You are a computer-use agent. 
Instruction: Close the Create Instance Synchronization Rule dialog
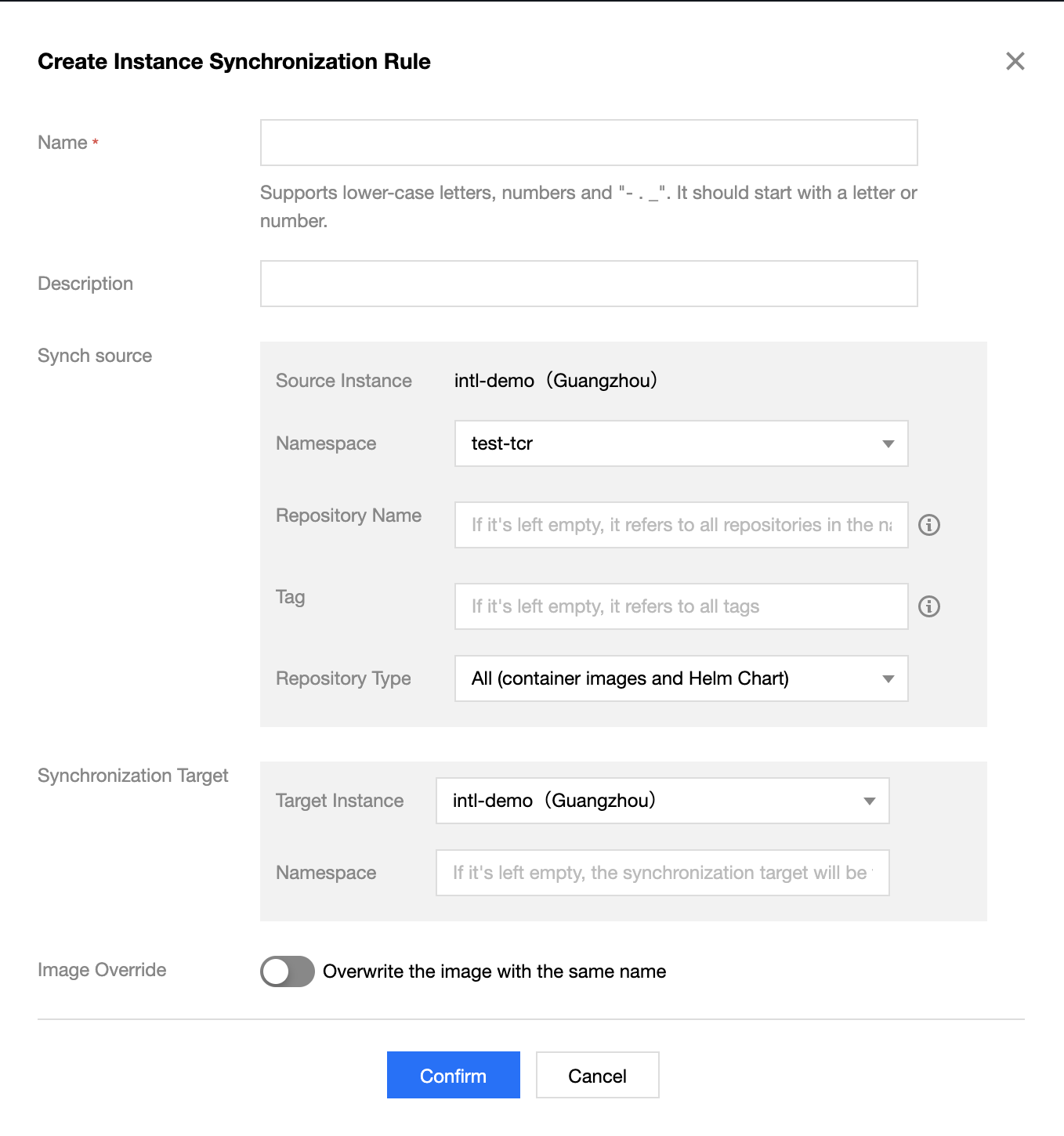[1015, 61]
